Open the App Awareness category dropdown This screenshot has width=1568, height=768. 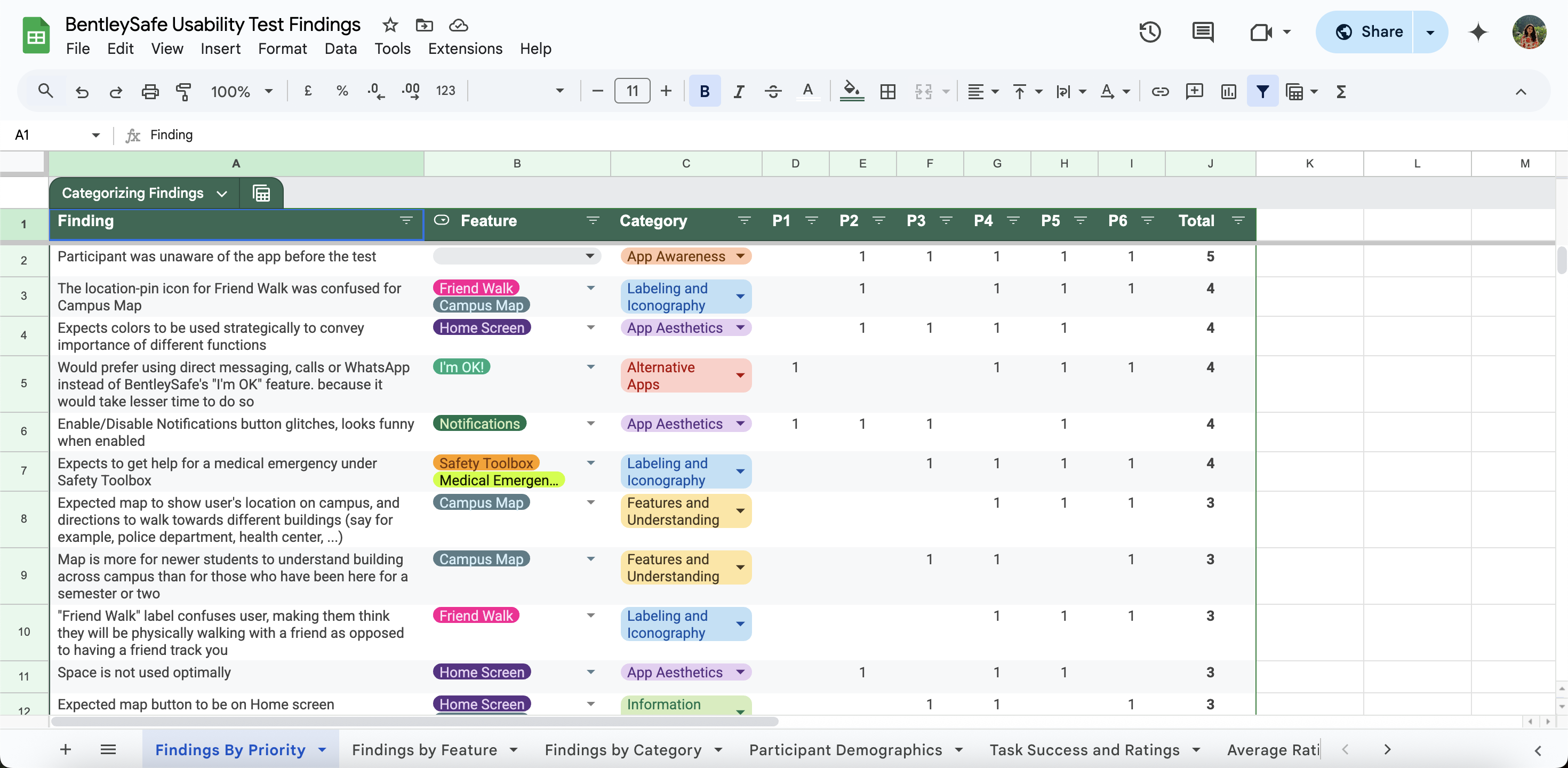[x=740, y=256]
